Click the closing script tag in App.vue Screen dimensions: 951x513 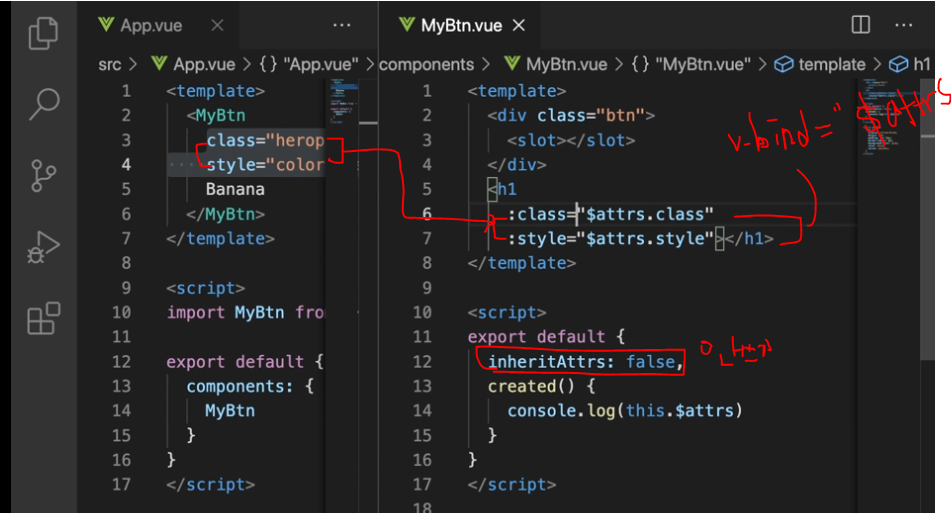pyautogui.click(x=211, y=484)
